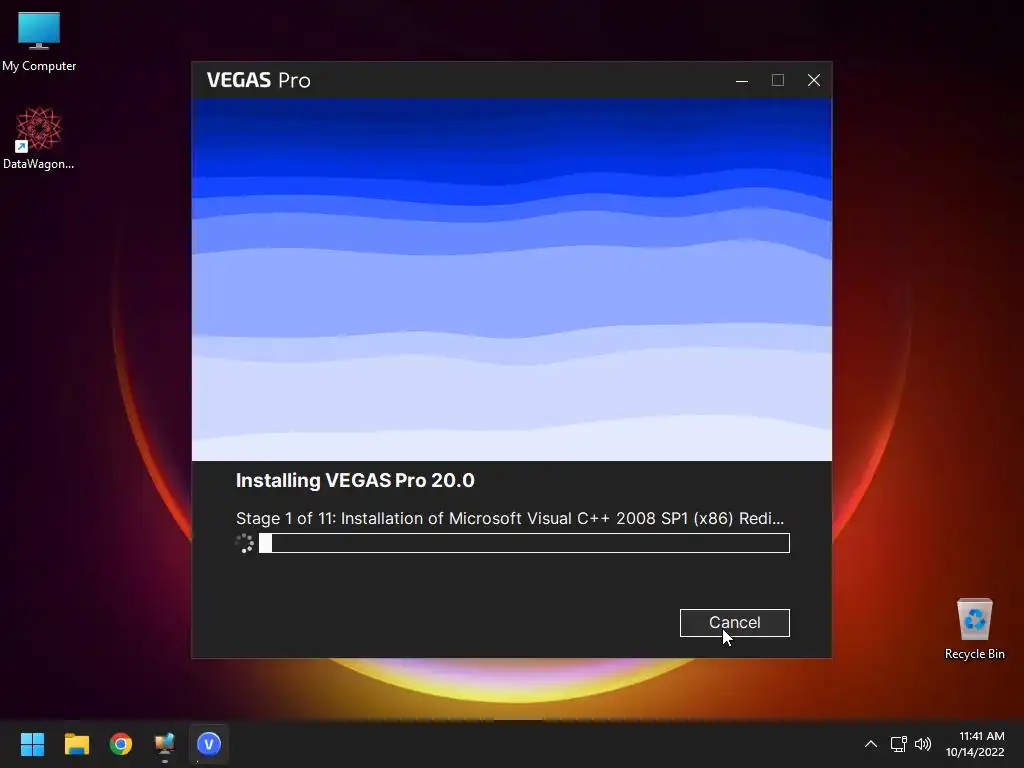Viewport: 1024px width, 768px height.
Task: Open the network status tray icon
Action: [899, 744]
